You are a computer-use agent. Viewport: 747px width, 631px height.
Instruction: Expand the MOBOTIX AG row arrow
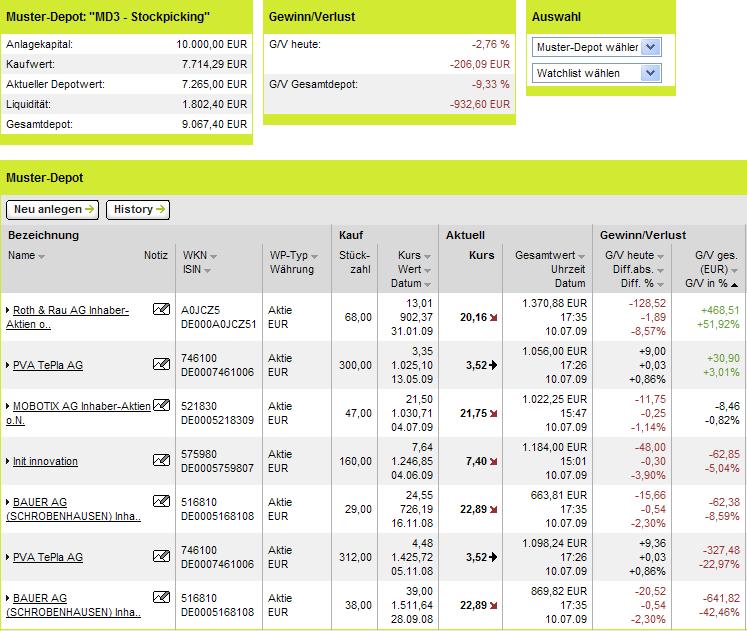click(x=8, y=406)
